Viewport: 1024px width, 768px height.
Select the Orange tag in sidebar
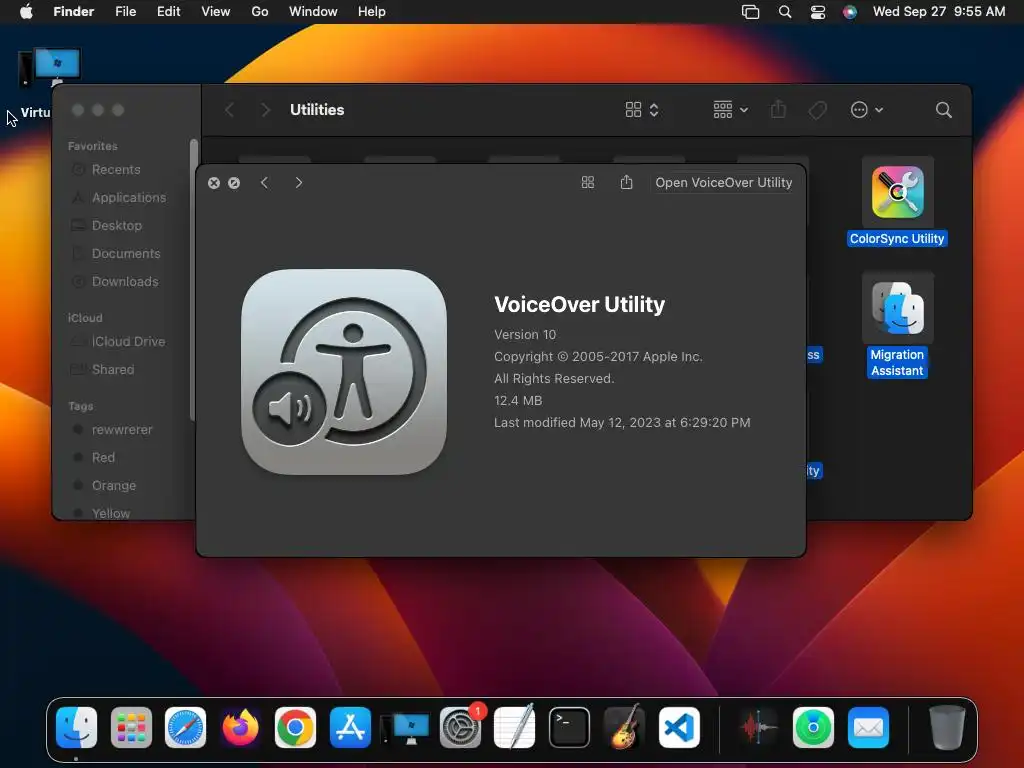pyautogui.click(x=114, y=486)
